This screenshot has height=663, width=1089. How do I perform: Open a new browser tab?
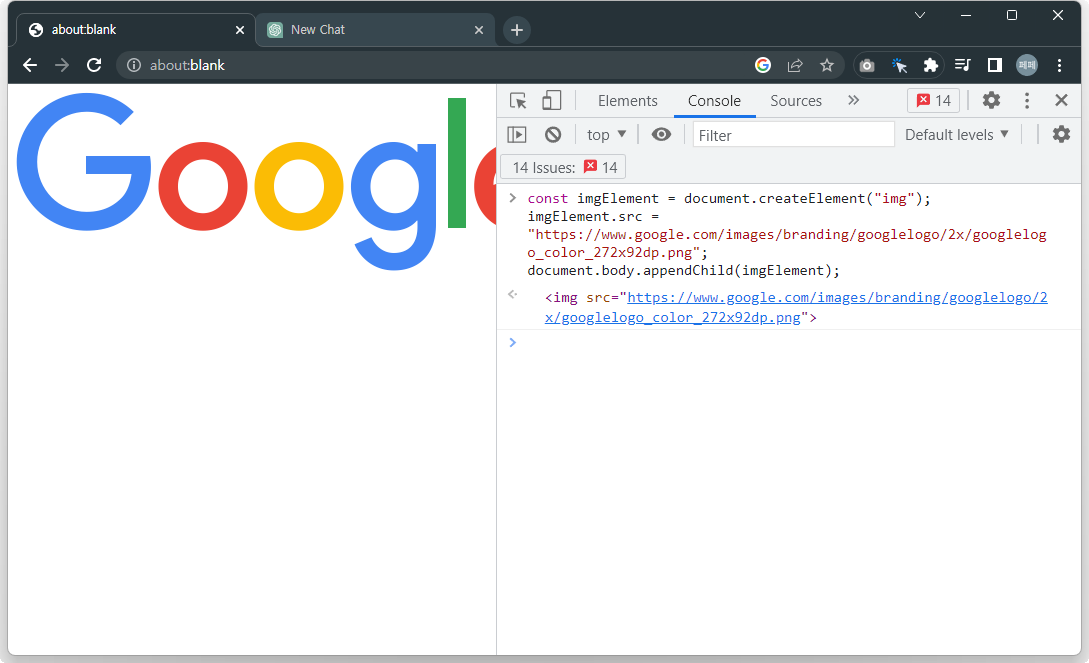517,30
